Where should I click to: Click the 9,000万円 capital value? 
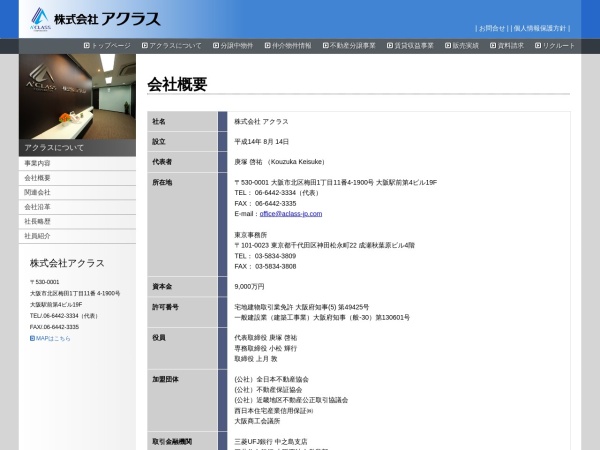tap(249, 287)
